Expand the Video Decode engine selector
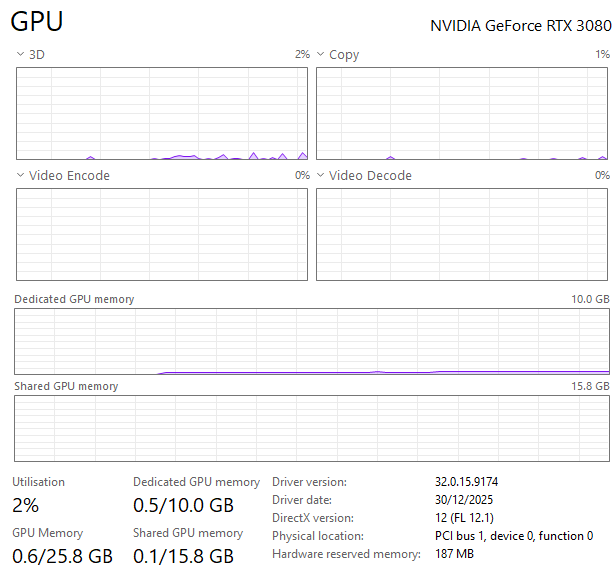Image resolution: width=616 pixels, height=572 pixels. pyautogui.click(x=321, y=176)
